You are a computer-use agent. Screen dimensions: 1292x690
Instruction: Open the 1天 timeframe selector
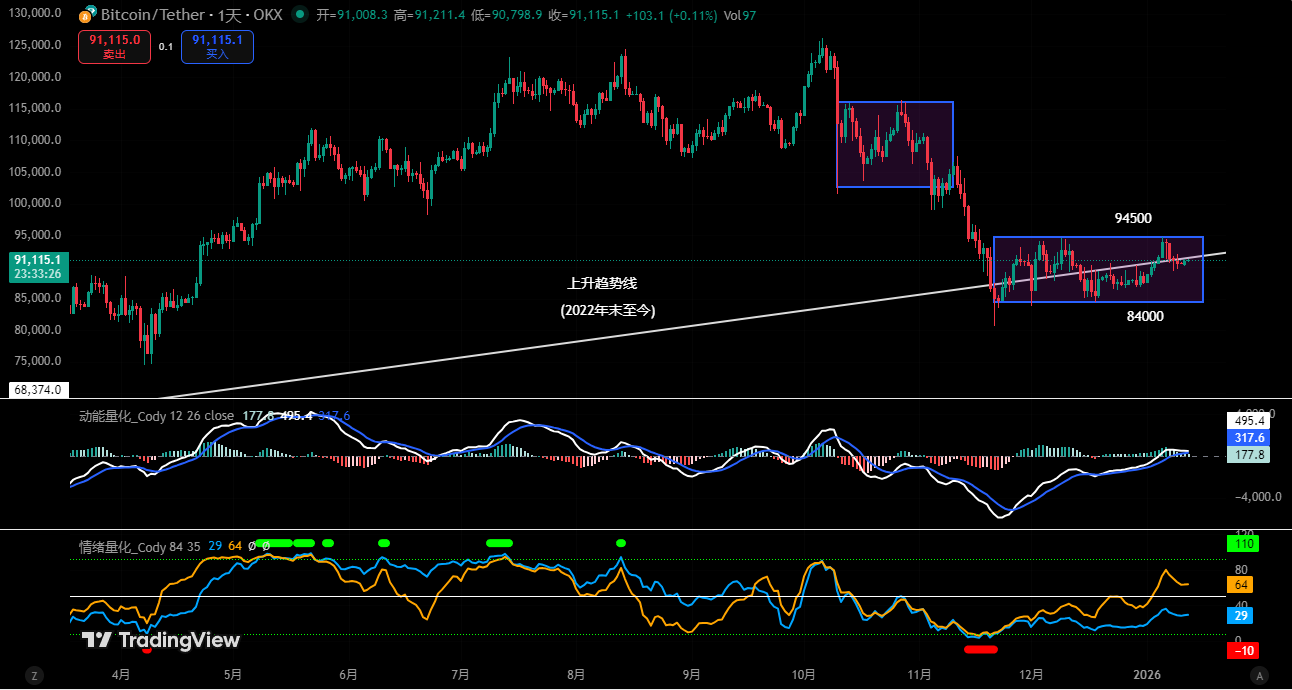pyautogui.click(x=231, y=14)
